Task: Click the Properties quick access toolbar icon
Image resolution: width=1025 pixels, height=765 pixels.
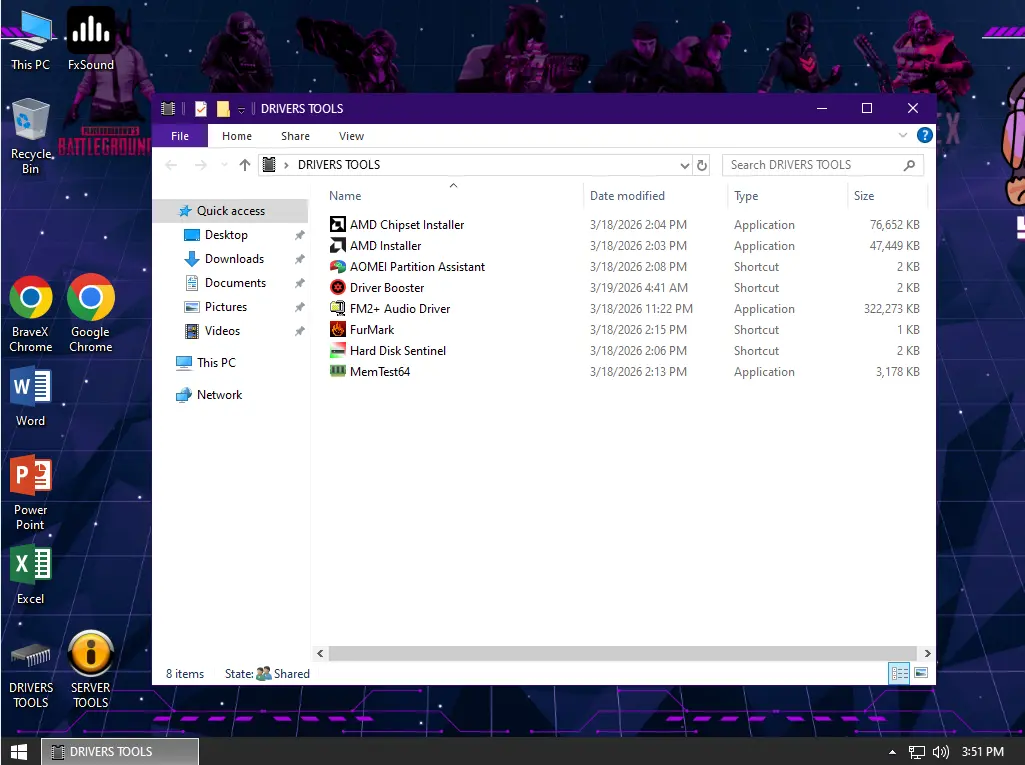Action: [201, 109]
